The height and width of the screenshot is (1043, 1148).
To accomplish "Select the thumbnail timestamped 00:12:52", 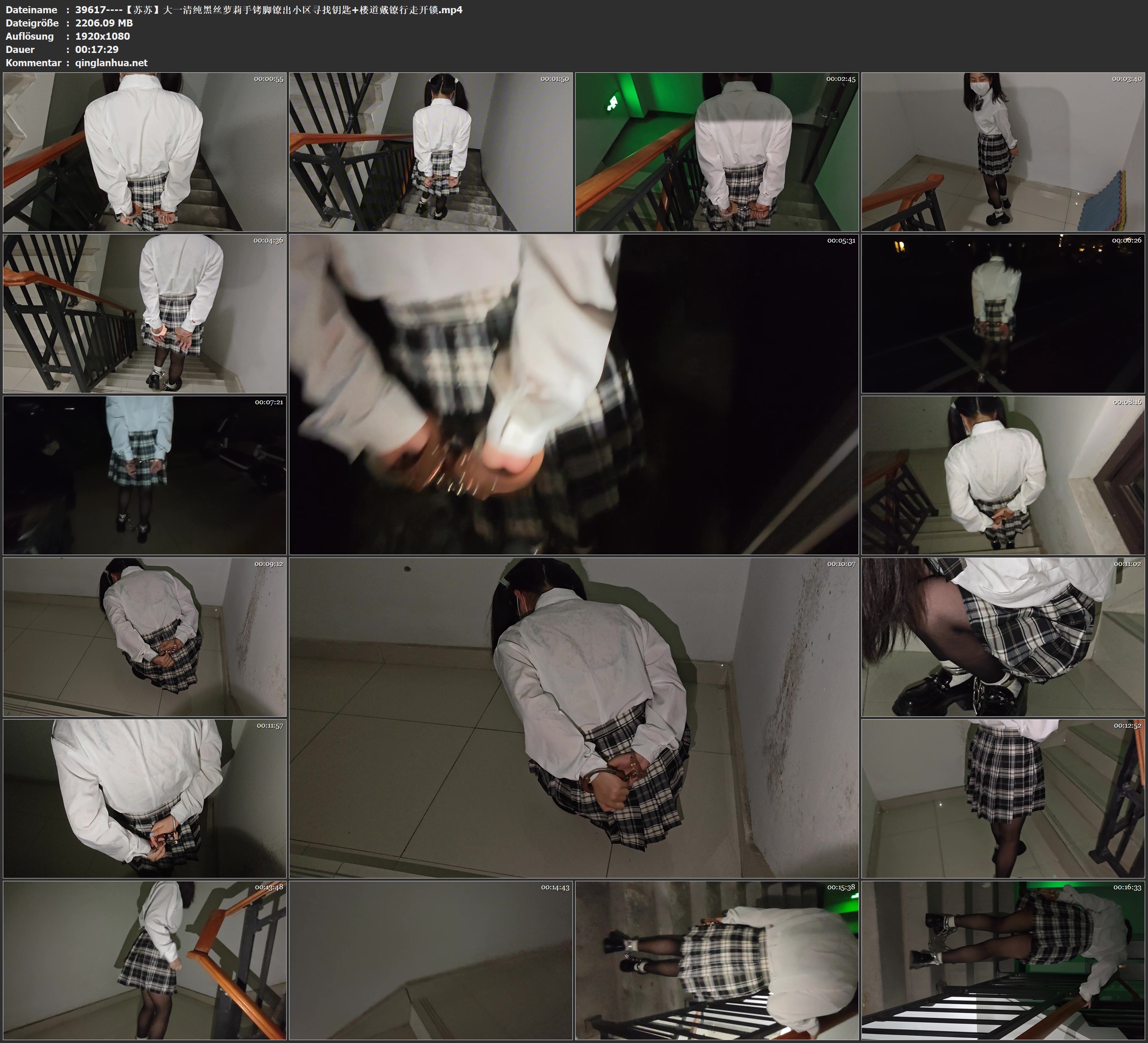I will (x=1003, y=798).
